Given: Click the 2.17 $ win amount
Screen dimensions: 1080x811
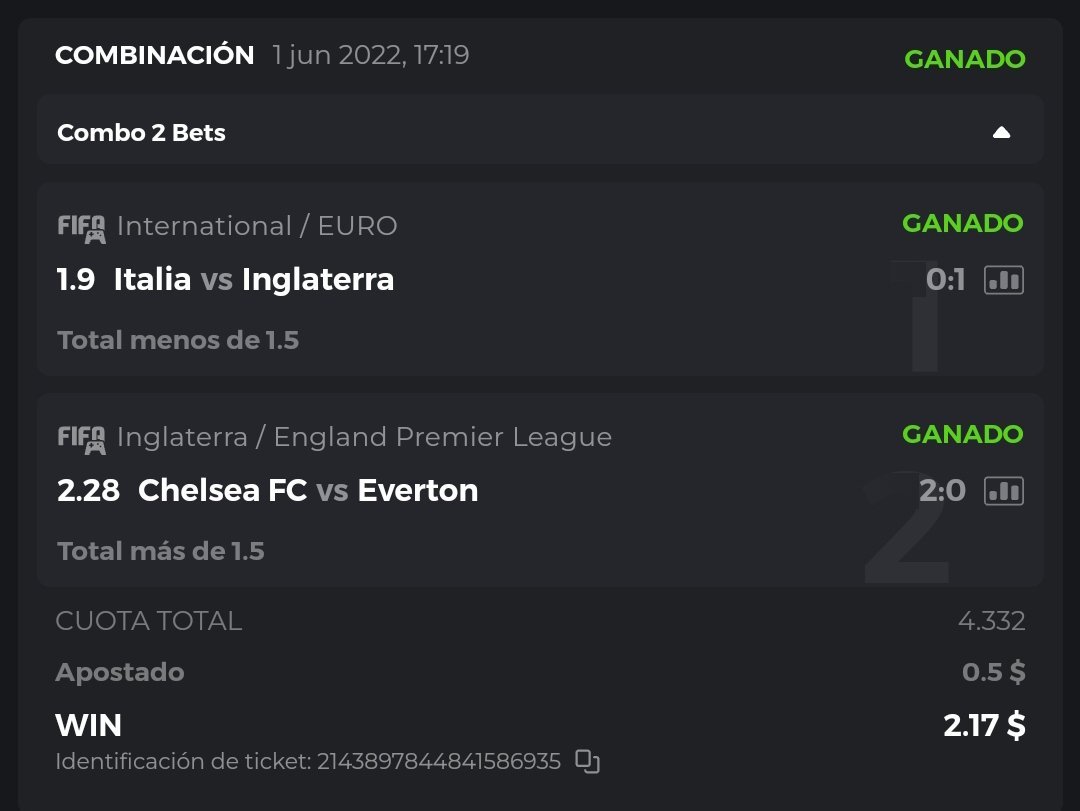Looking at the screenshot, I should pyautogui.click(x=984, y=725).
